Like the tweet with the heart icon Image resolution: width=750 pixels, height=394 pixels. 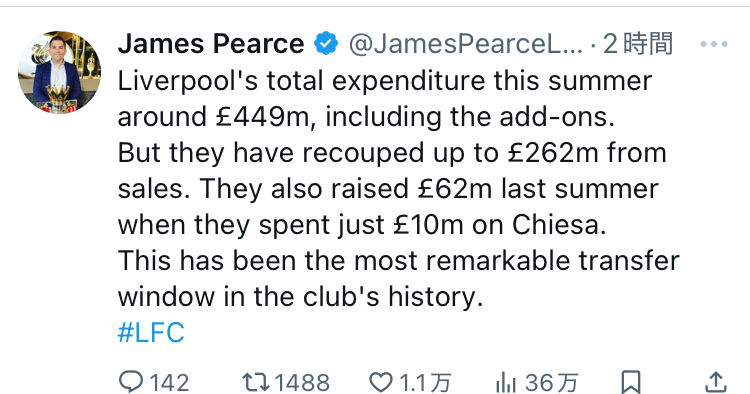(x=381, y=383)
